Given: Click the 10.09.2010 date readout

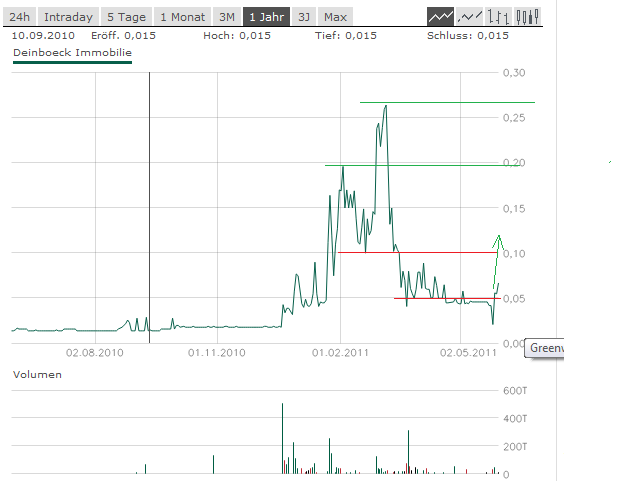Looking at the screenshot, I should point(43,36).
